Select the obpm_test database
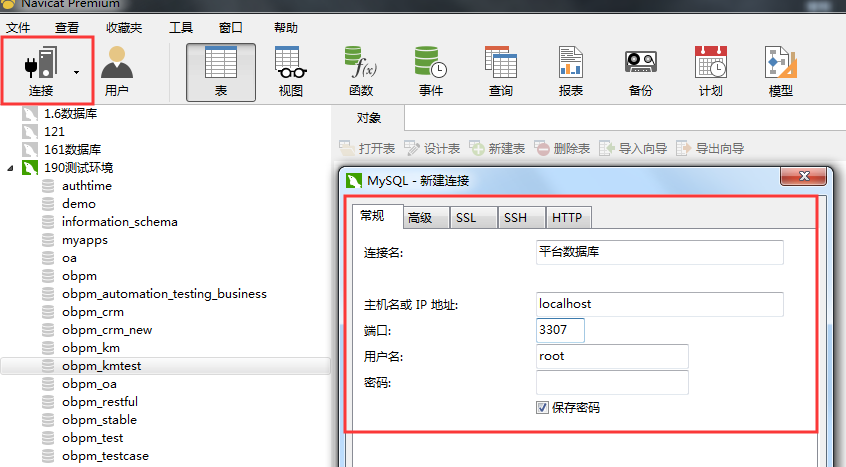Screen dimensions: 846x467 coord(92,438)
